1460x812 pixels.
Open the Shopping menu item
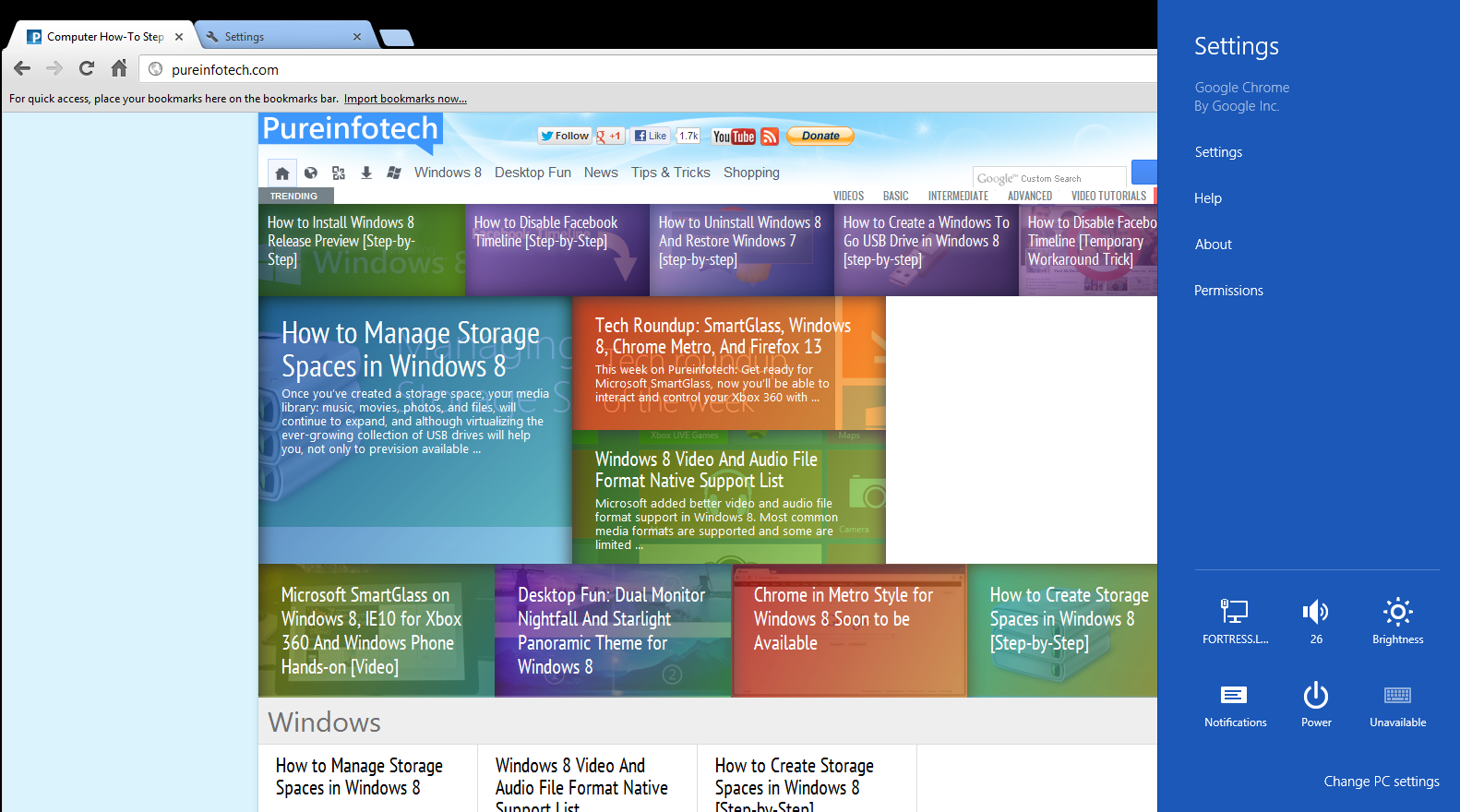coord(751,173)
